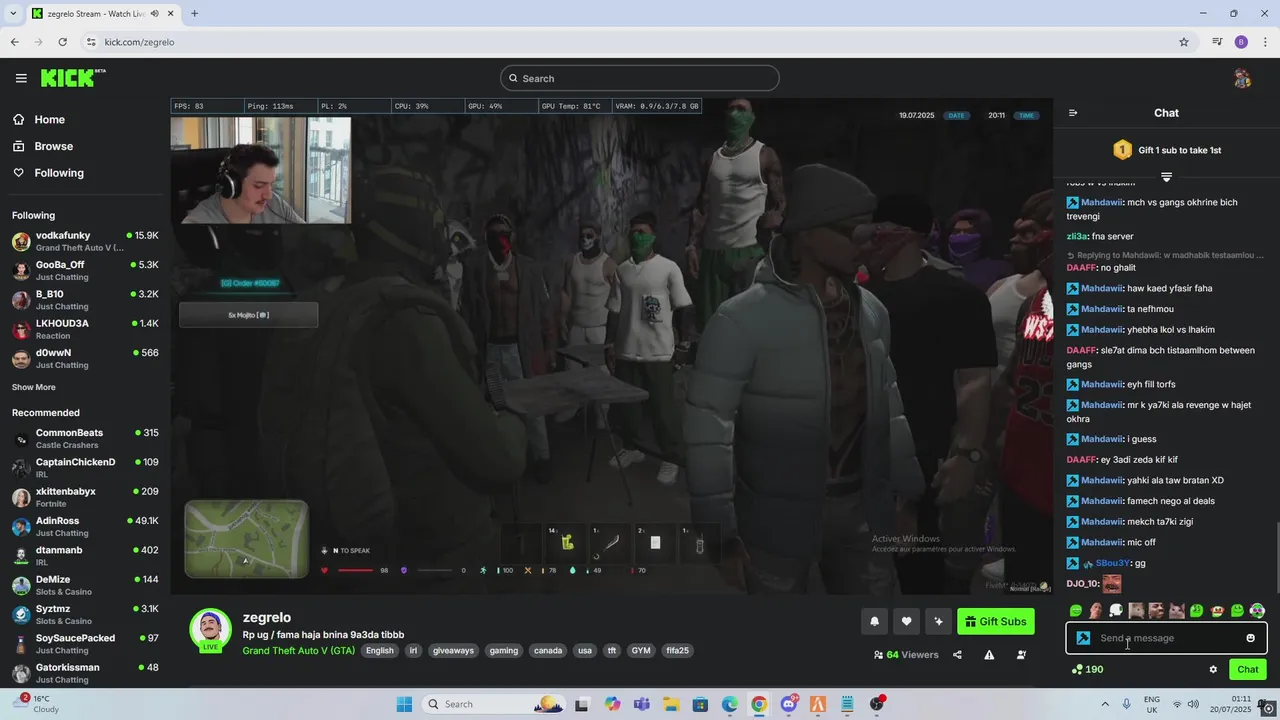Mute the tab audio speaker icon
Viewport: 1280px width, 720px height.
click(154, 14)
